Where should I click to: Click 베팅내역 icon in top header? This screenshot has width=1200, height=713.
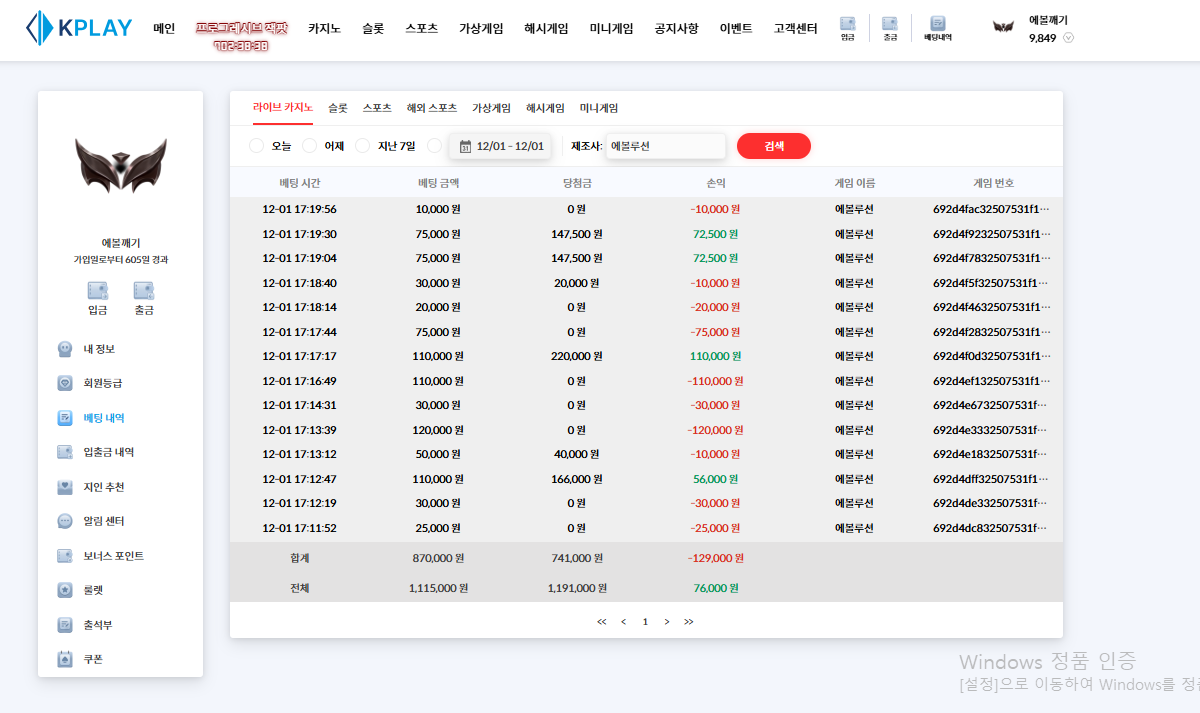tap(937, 28)
